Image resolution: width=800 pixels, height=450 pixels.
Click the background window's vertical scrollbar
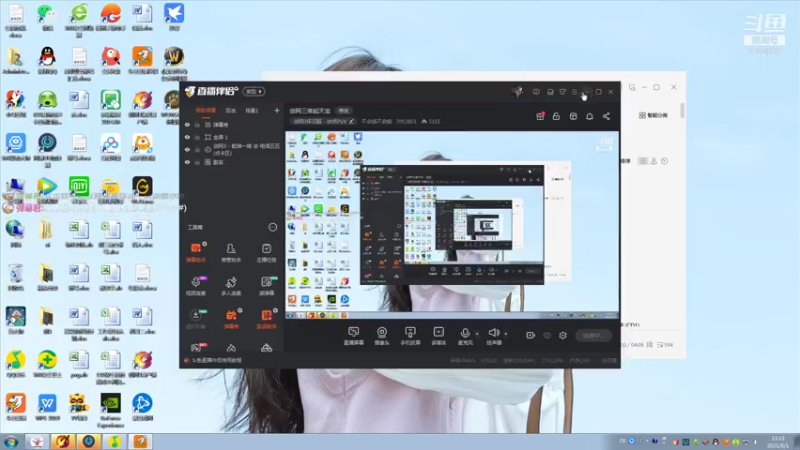(682, 111)
